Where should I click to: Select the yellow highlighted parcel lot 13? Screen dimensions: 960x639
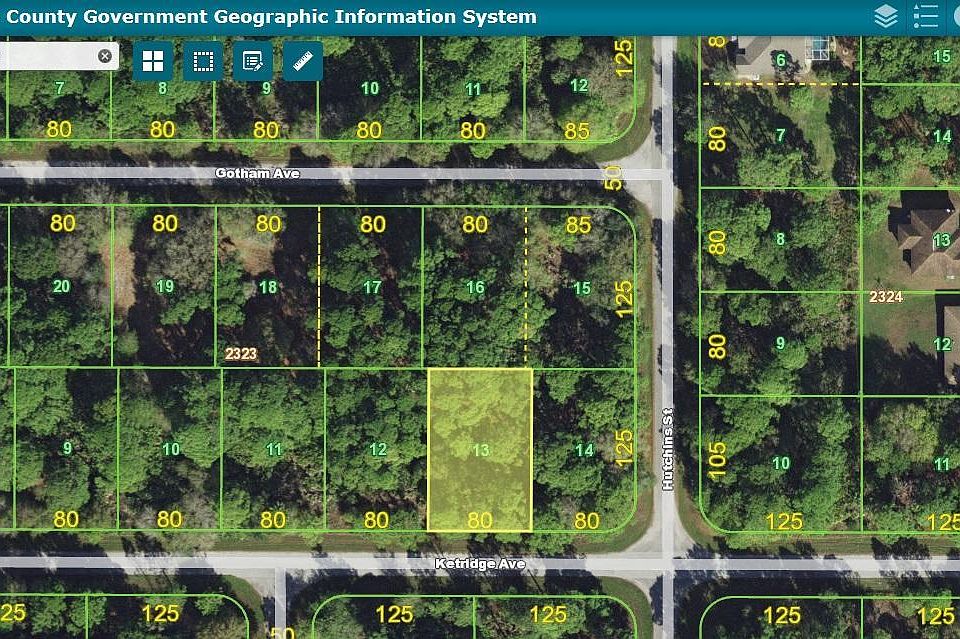480,450
